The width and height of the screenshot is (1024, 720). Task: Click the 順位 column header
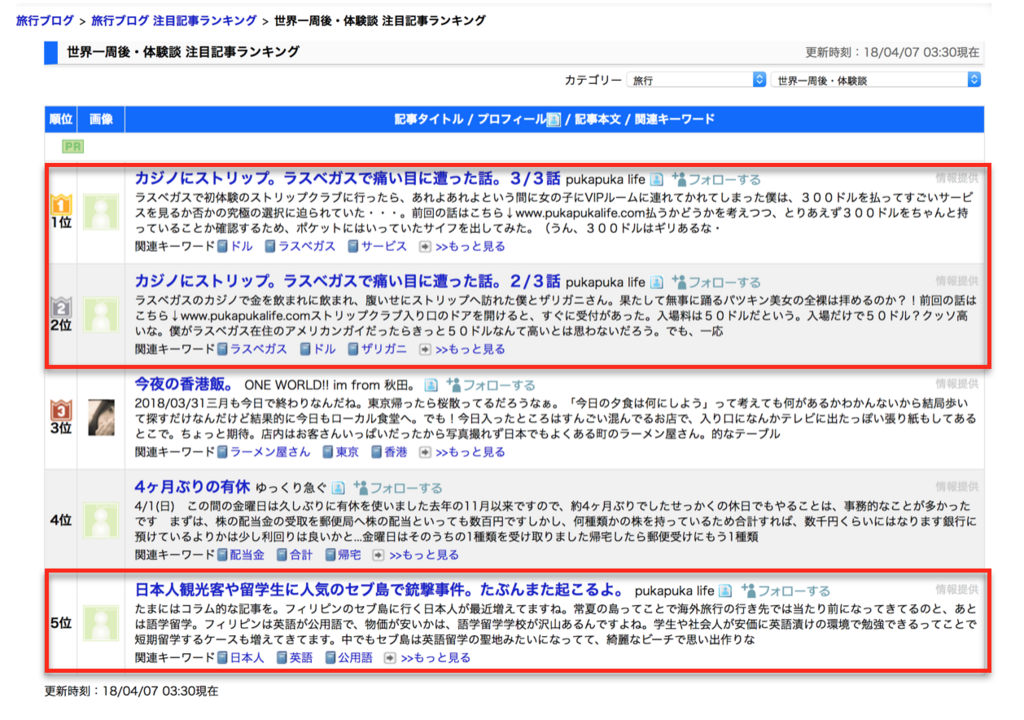point(61,119)
